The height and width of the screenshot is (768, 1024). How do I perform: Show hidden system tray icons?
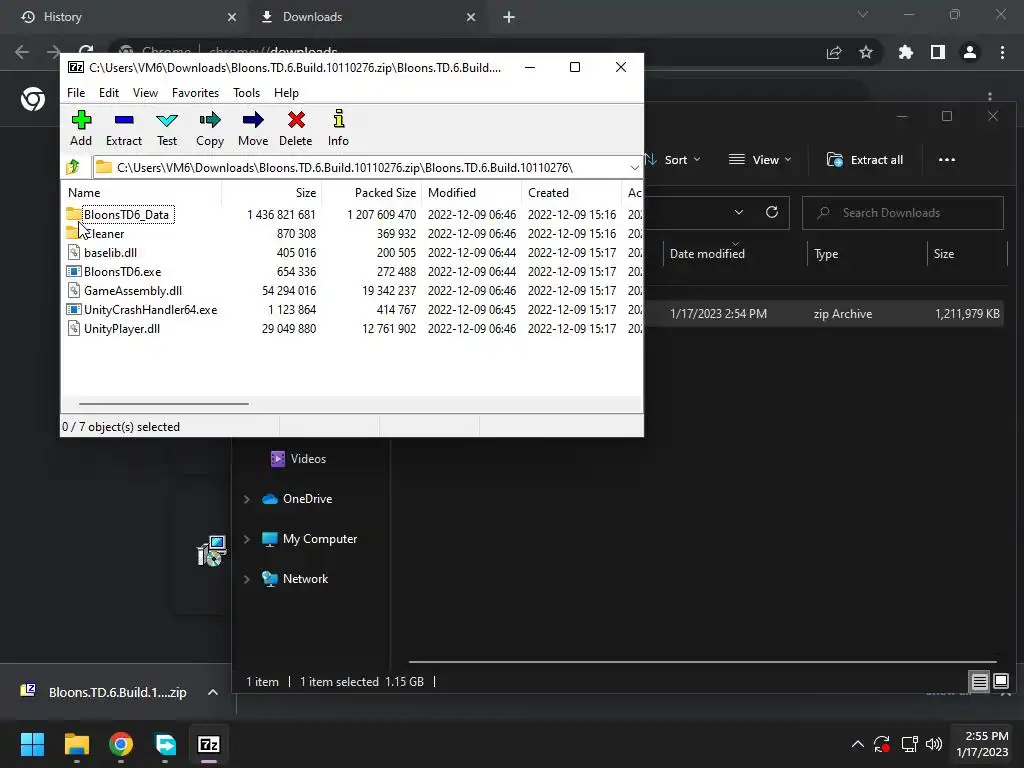point(857,744)
